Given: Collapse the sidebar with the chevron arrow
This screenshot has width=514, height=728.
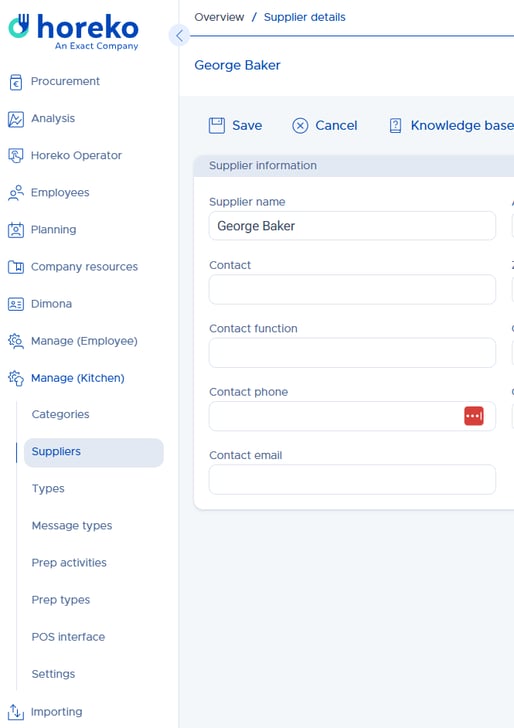Looking at the screenshot, I should (x=179, y=36).
